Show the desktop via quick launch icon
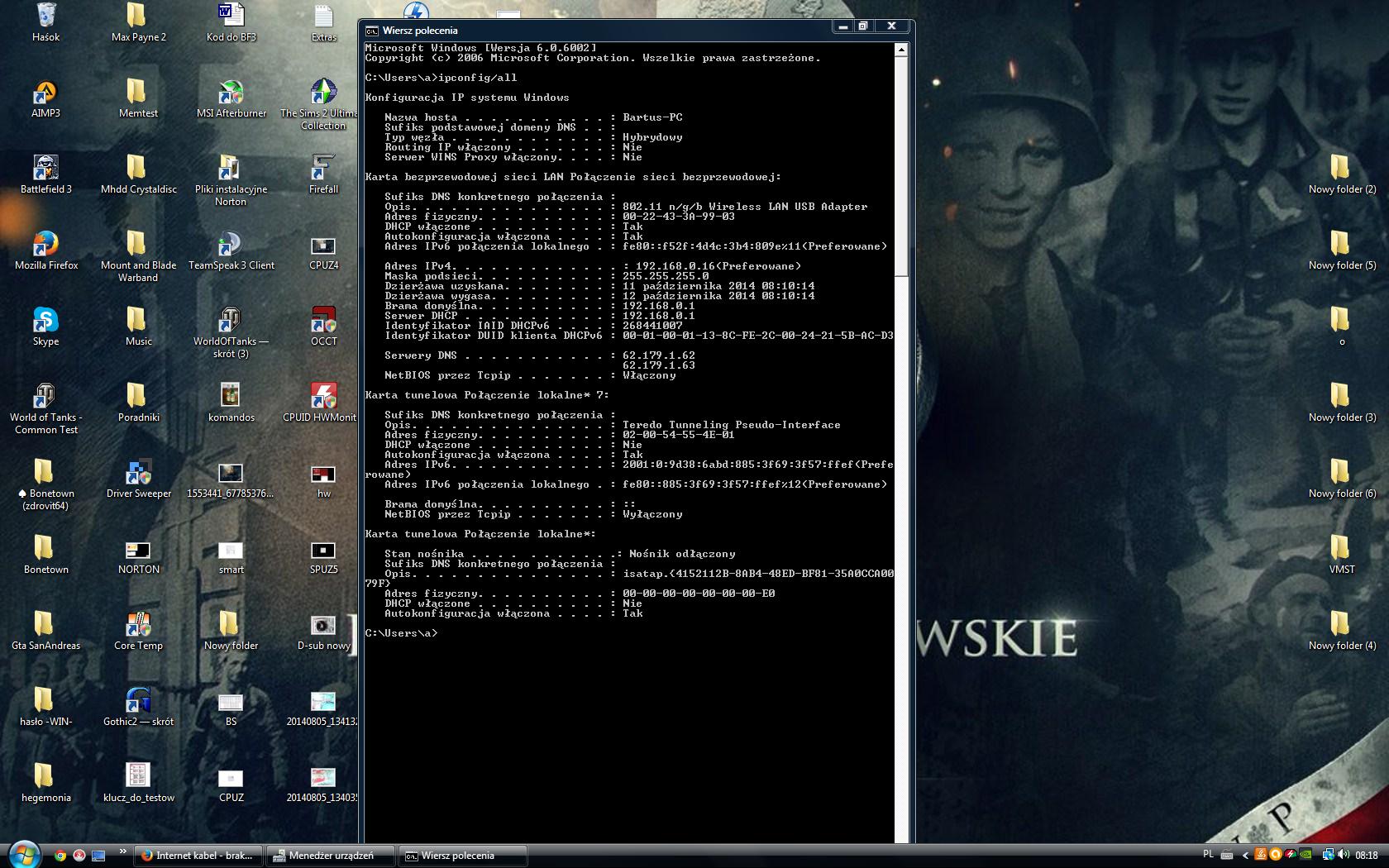This screenshot has height=868, width=1389. [x=98, y=856]
